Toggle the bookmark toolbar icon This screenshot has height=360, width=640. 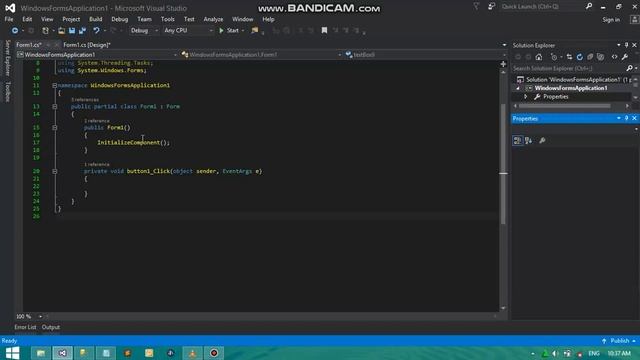(x=324, y=31)
